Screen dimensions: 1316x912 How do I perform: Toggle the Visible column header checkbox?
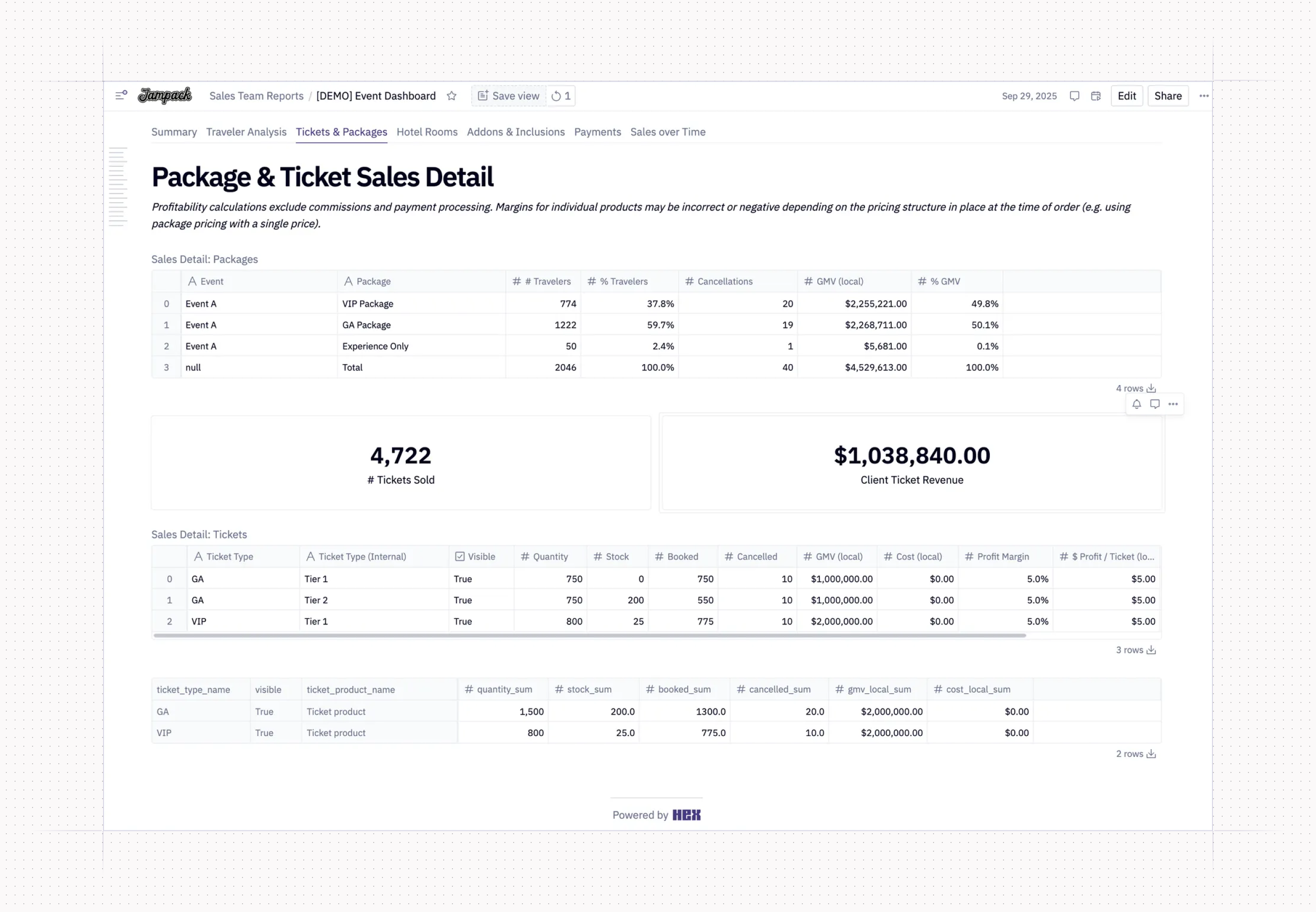[x=459, y=556]
